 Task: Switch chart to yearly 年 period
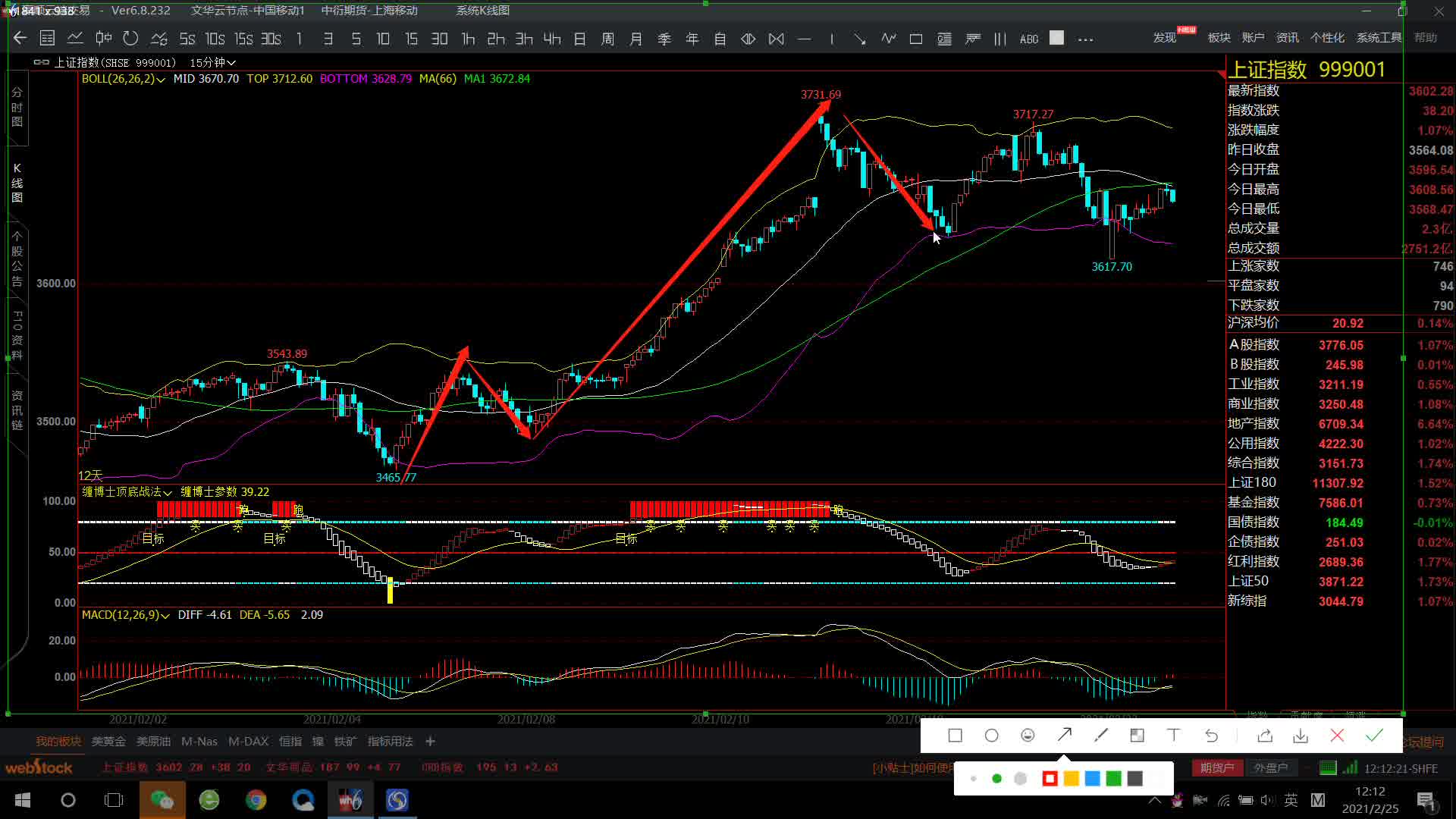tap(692, 39)
